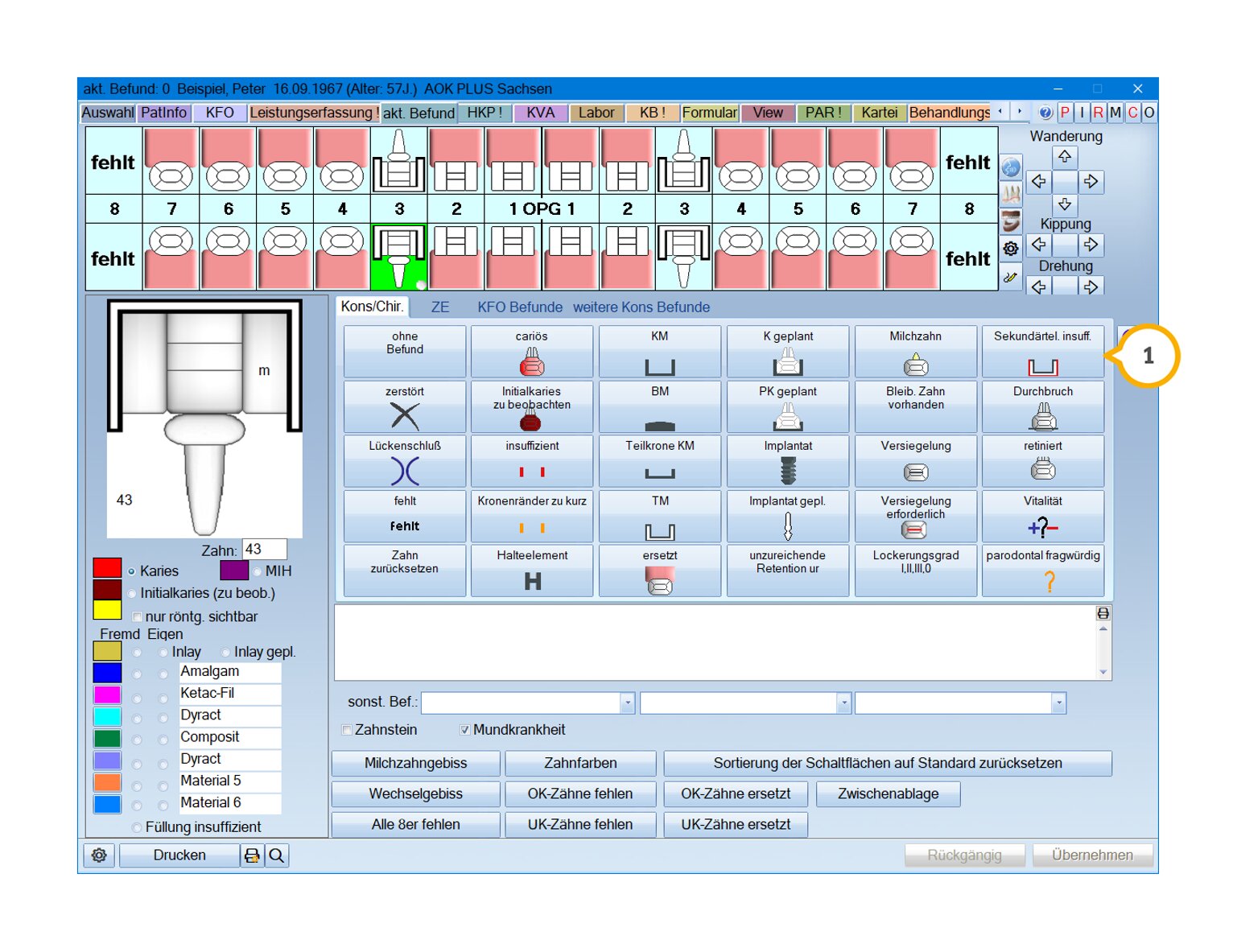Select the MIH radio button
The height and width of the screenshot is (952, 1237).
pos(258,571)
